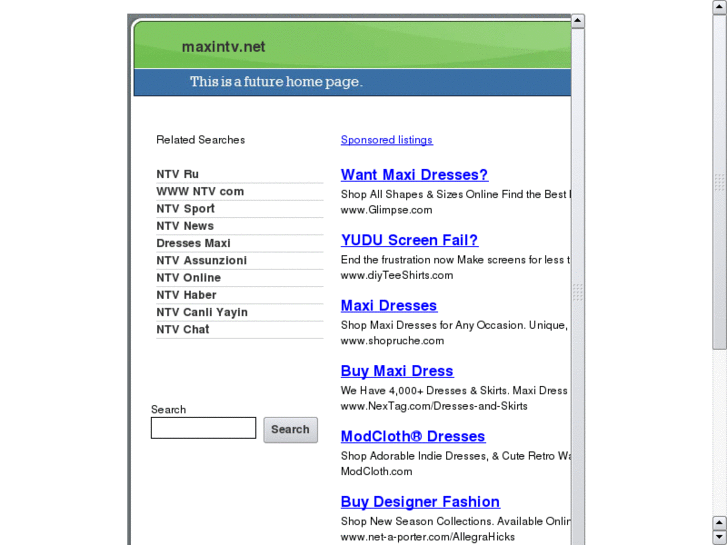The image size is (727, 545).
Task: Select the NTV News related search
Action: 185,225
